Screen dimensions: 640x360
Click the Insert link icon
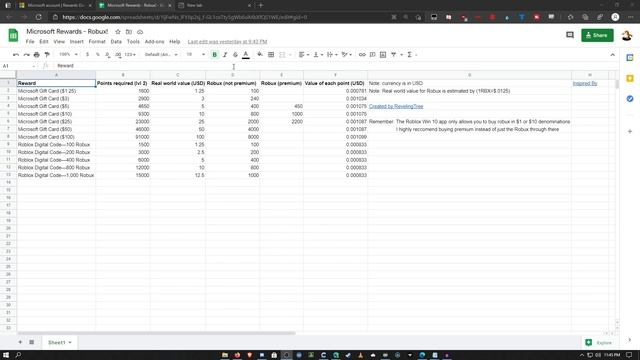click(x=362, y=55)
